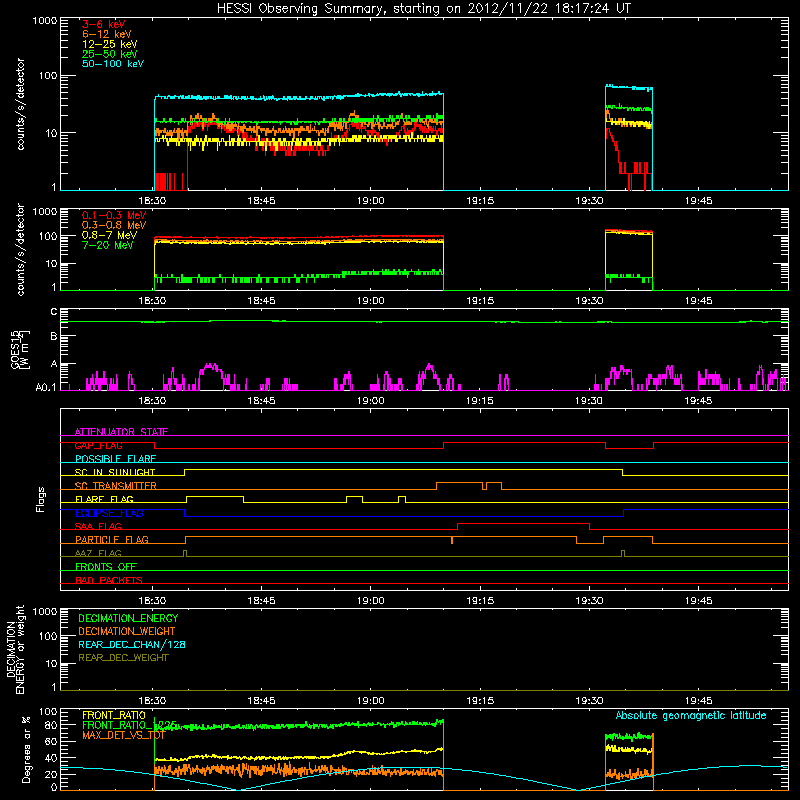Select the green 7-20 MeV legend label
Image resolution: width=800 pixels, height=800 pixels.
[x=108, y=245]
